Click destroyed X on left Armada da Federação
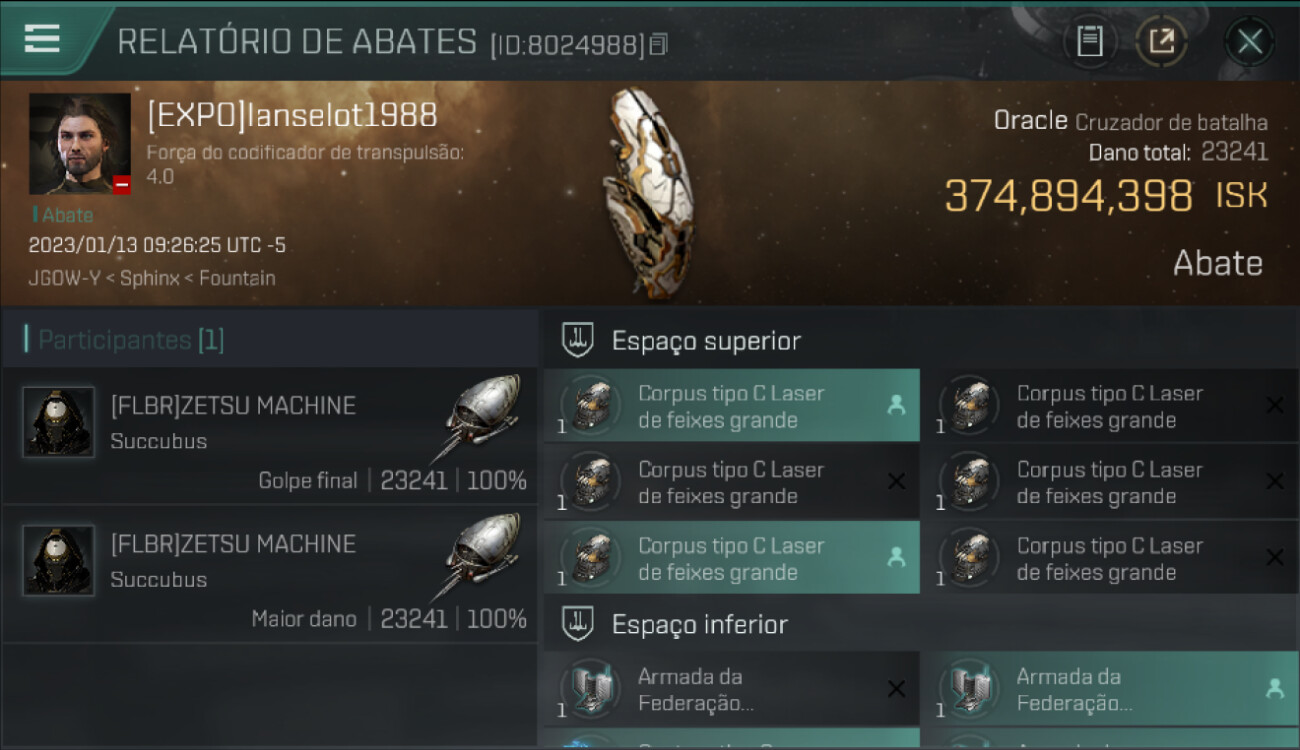 pyautogui.click(x=896, y=689)
